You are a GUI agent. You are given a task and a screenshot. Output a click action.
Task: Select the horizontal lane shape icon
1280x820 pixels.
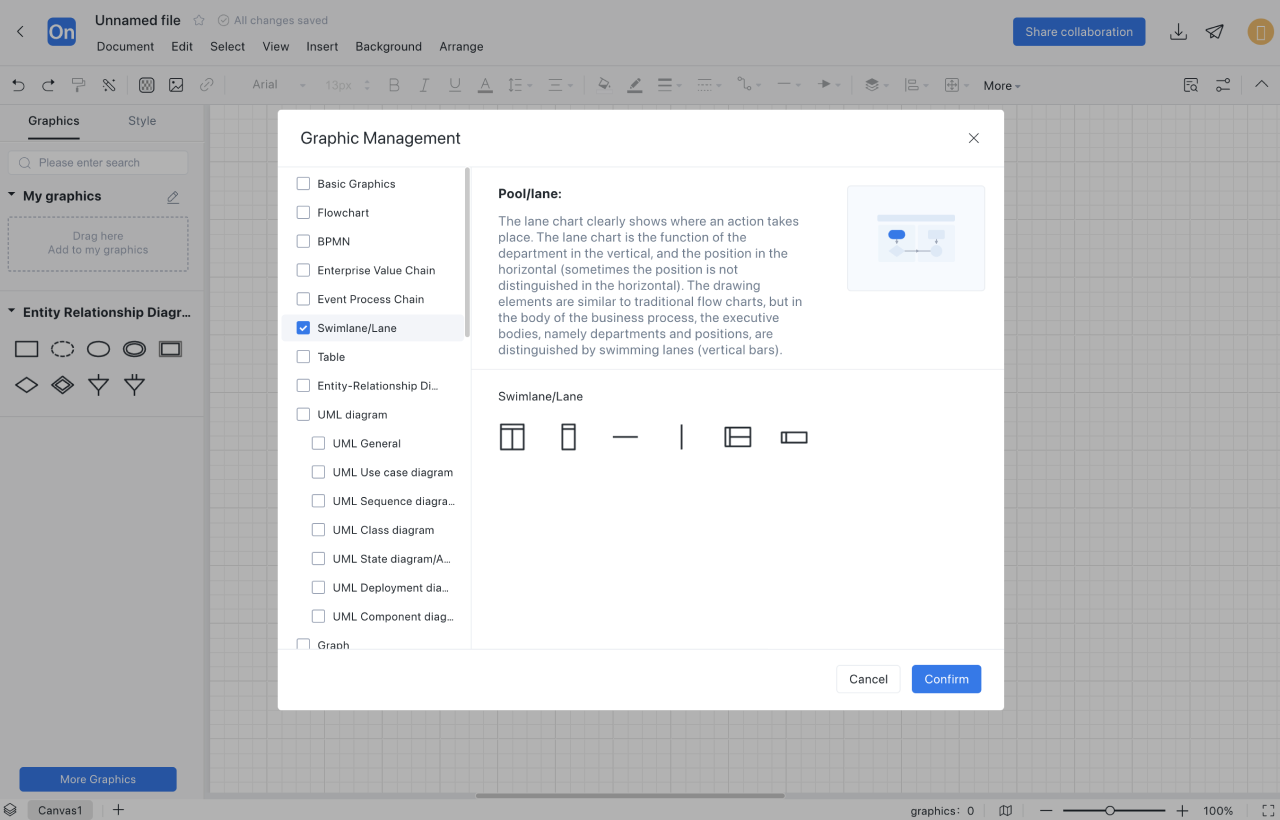click(x=794, y=437)
